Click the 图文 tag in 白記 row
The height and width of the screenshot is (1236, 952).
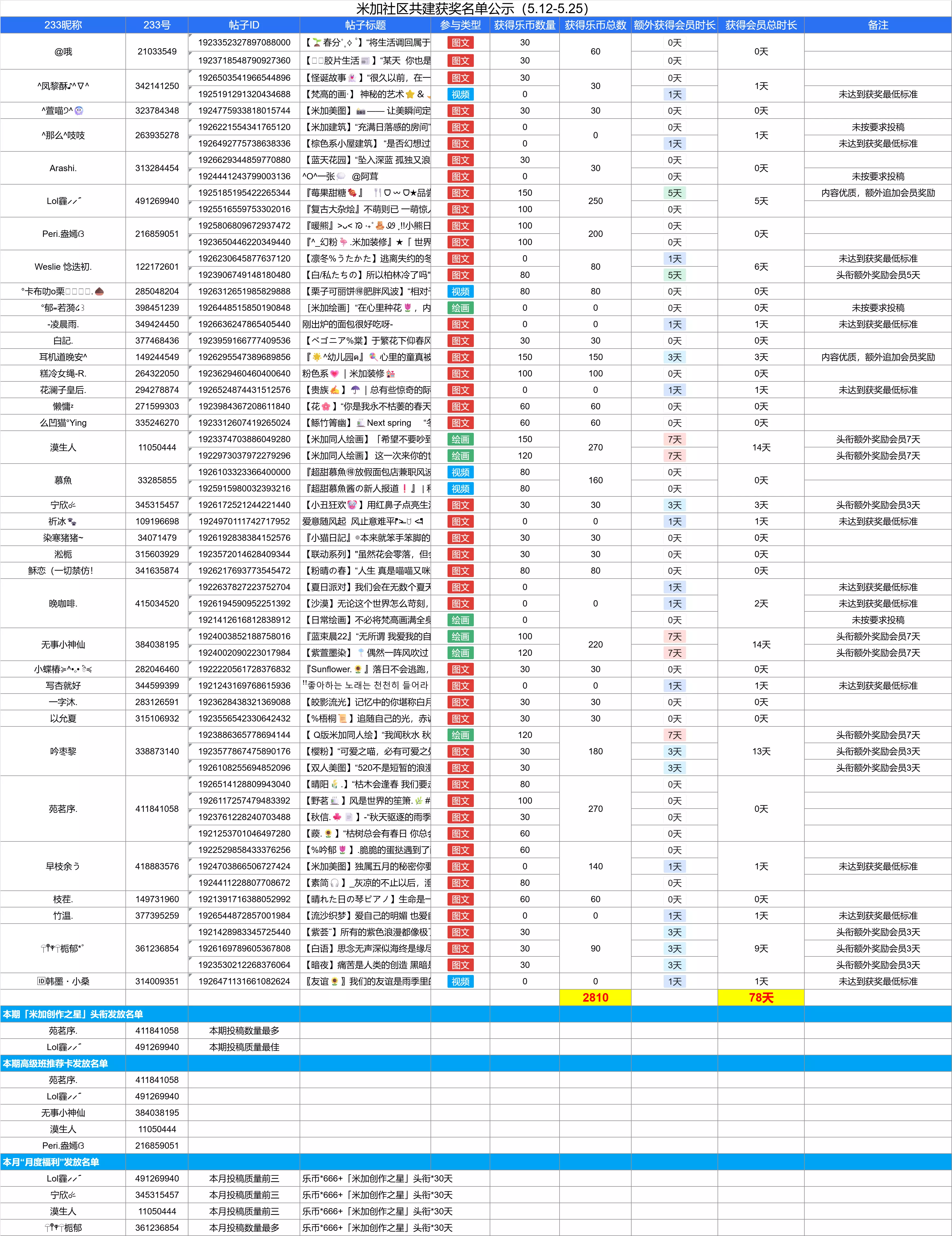pos(460,341)
